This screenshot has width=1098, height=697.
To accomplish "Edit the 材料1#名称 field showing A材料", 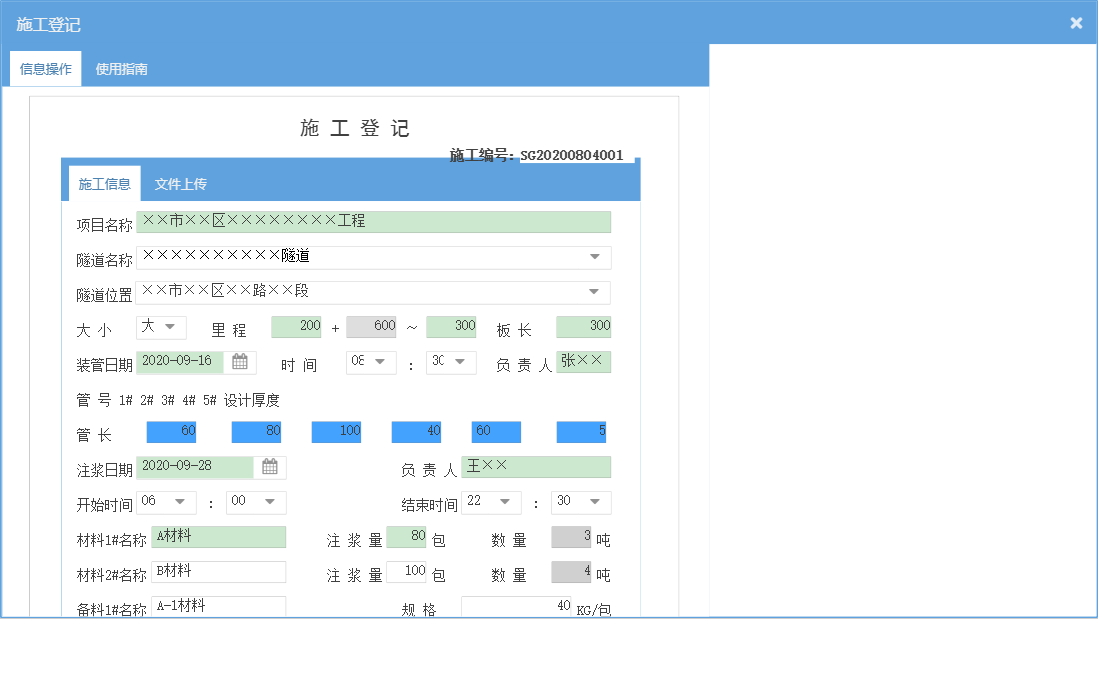I will [219, 537].
